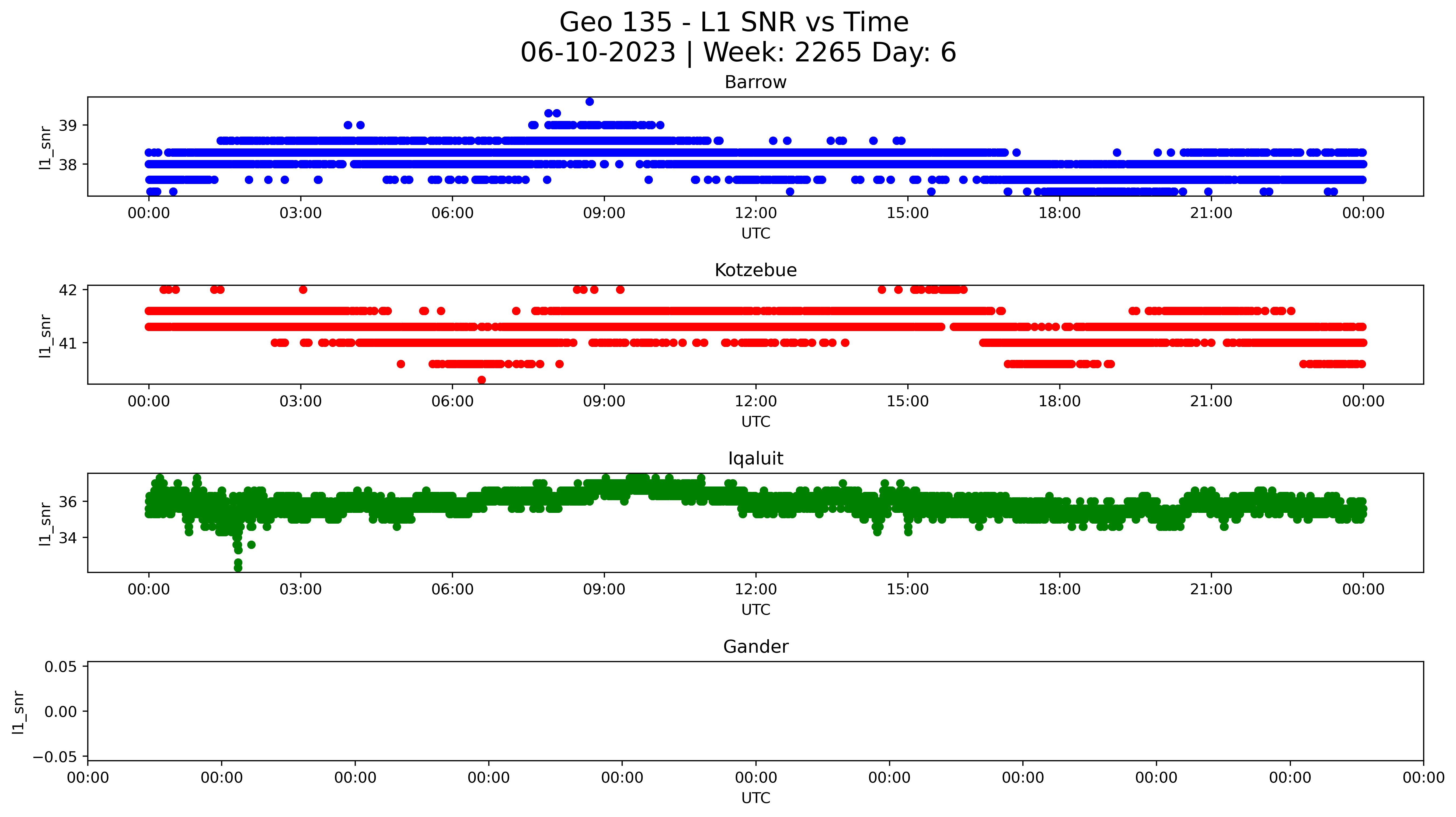Click the UTC label under the Iqaluit plot
Viewport: 1456px width, 817px height.
tap(756, 610)
